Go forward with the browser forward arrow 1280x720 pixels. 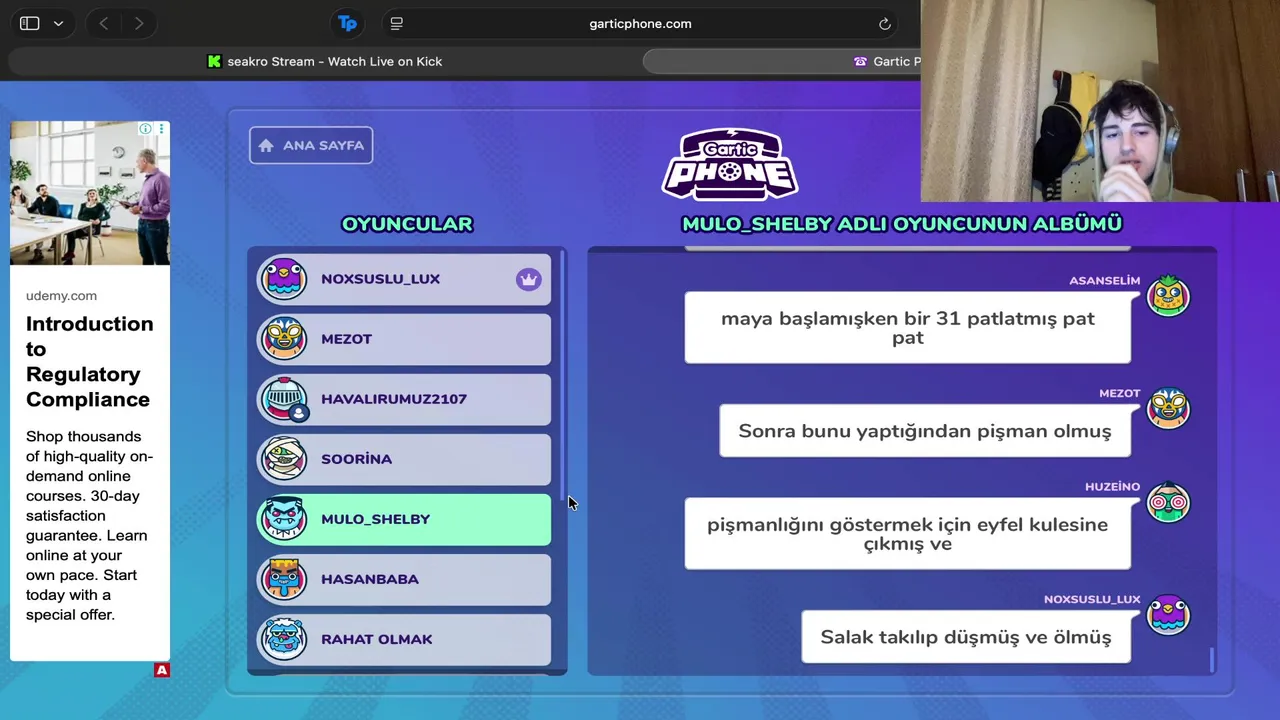tap(139, 23)
